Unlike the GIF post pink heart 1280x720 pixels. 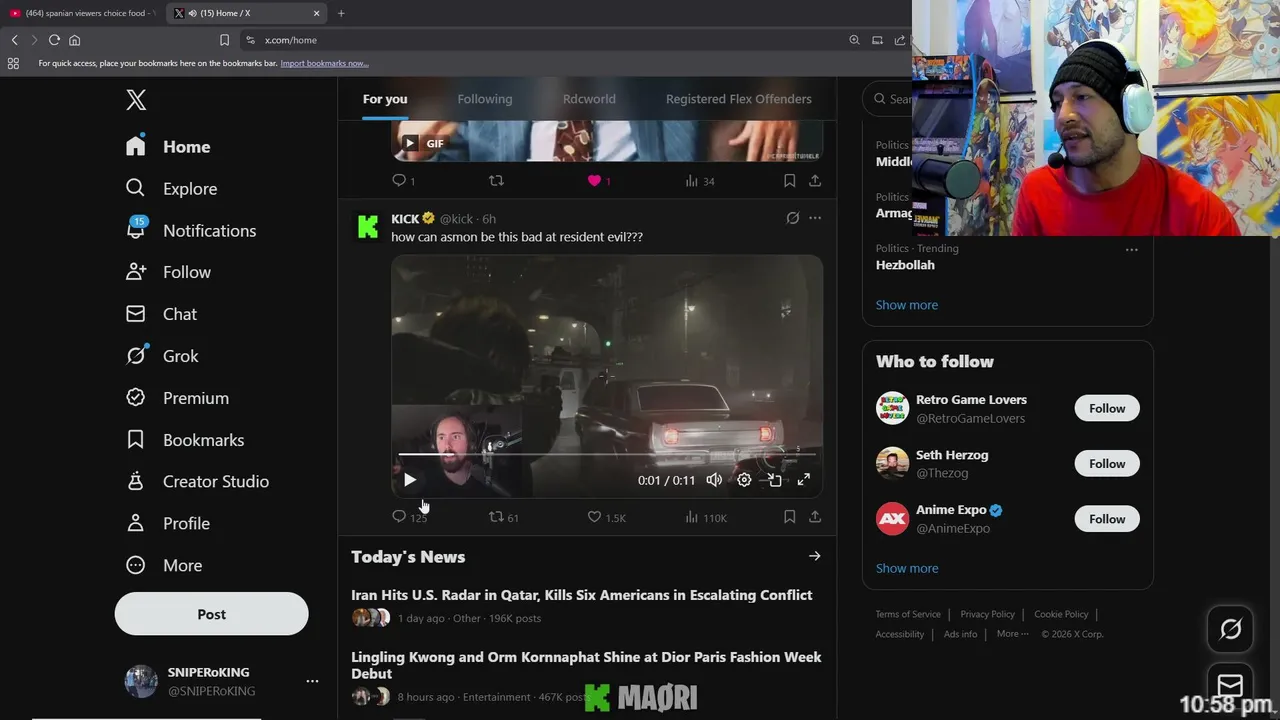(x=594, y=181)
